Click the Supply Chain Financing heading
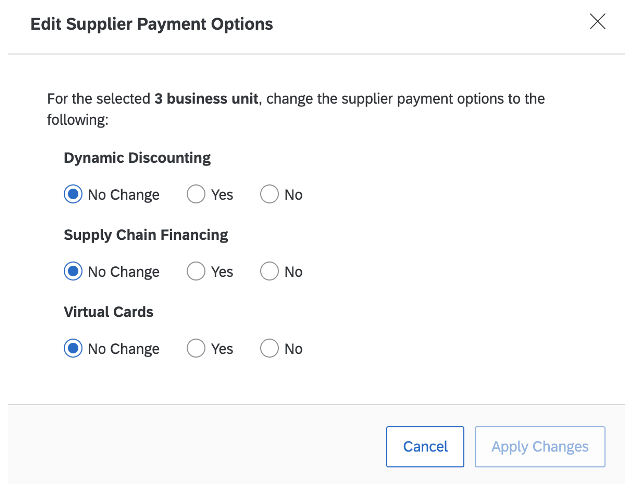Image resolution: width=625 pixels, height=484 pixels. 146,235
